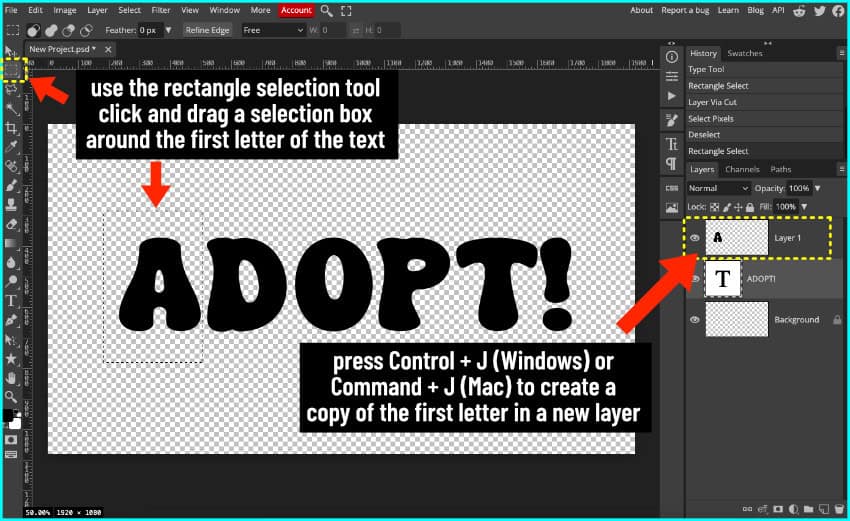
Task: Choose the add to selection mode icon
Action: pos(51,30)
